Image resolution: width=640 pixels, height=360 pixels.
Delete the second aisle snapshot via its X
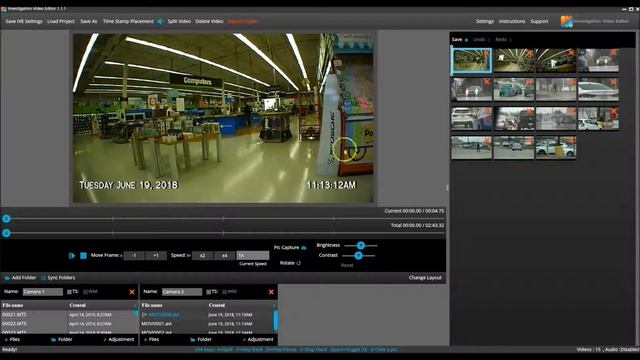529,53
